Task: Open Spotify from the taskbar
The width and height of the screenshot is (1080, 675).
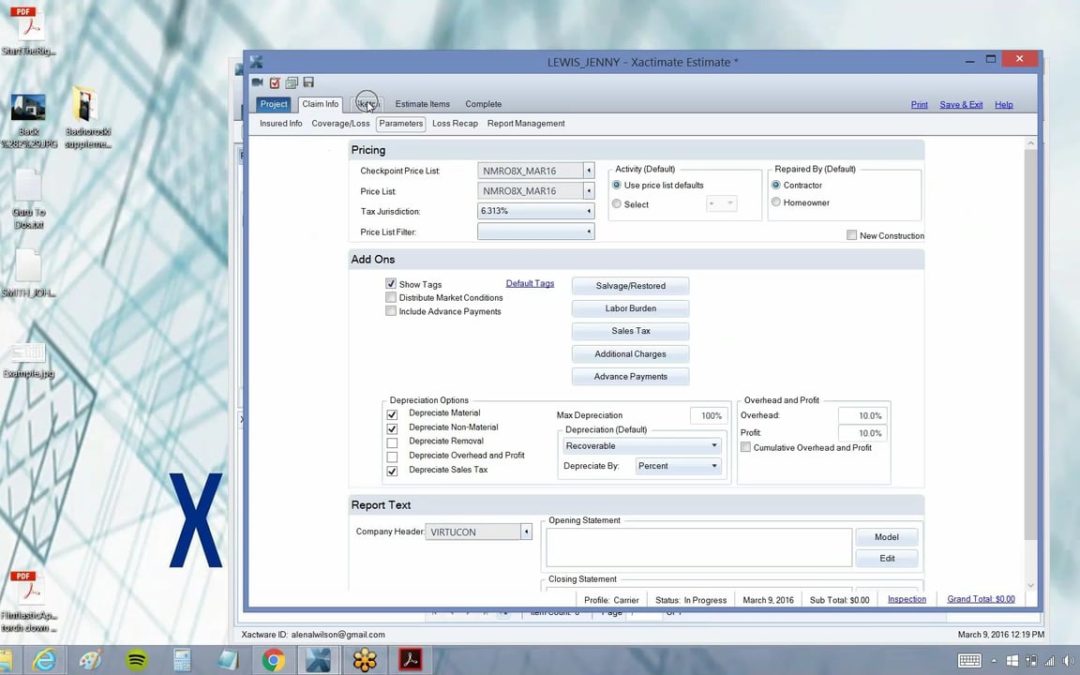Action: [x=136, y=660]
